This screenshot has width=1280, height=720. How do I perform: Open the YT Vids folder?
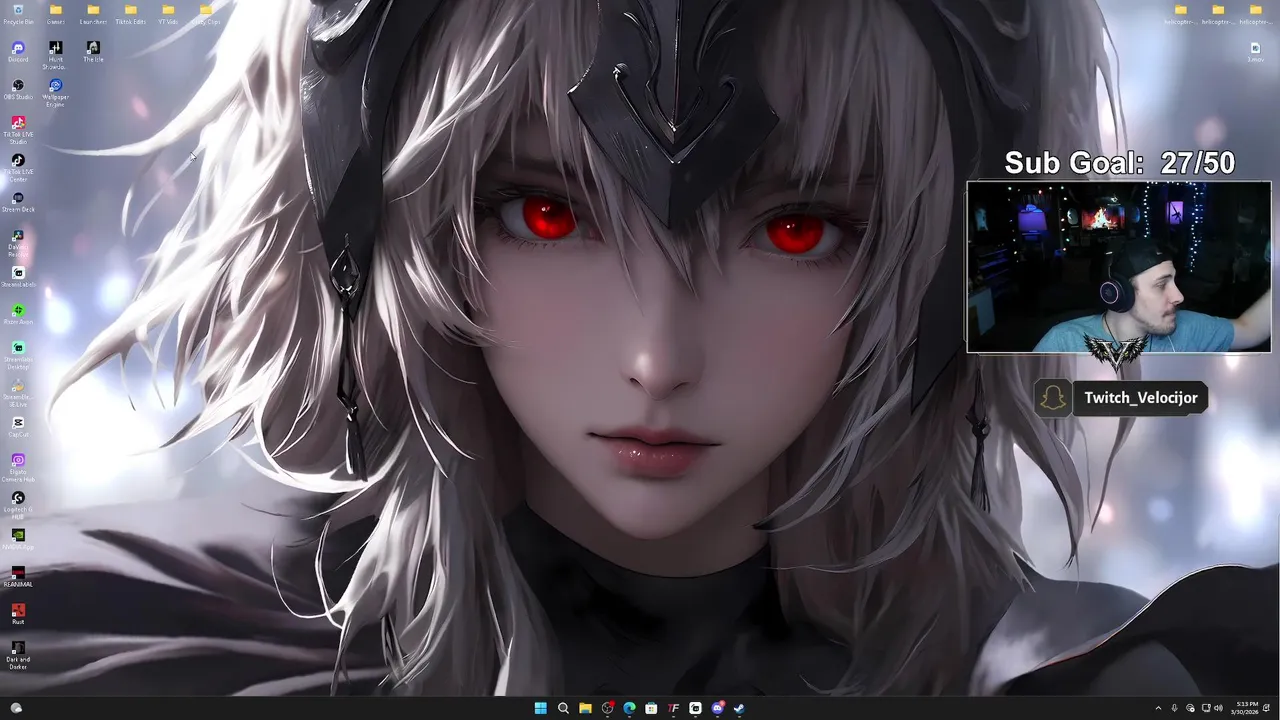click(x=168, y=14)
